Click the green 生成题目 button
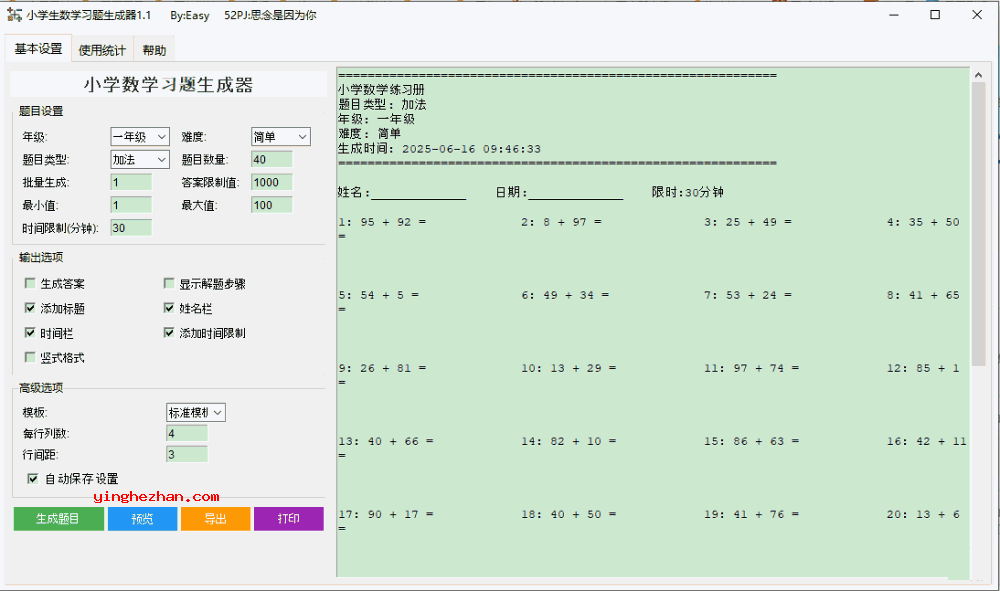Image resolution: width=1000 pixels, height=591 pixels. tap(59, 519)
